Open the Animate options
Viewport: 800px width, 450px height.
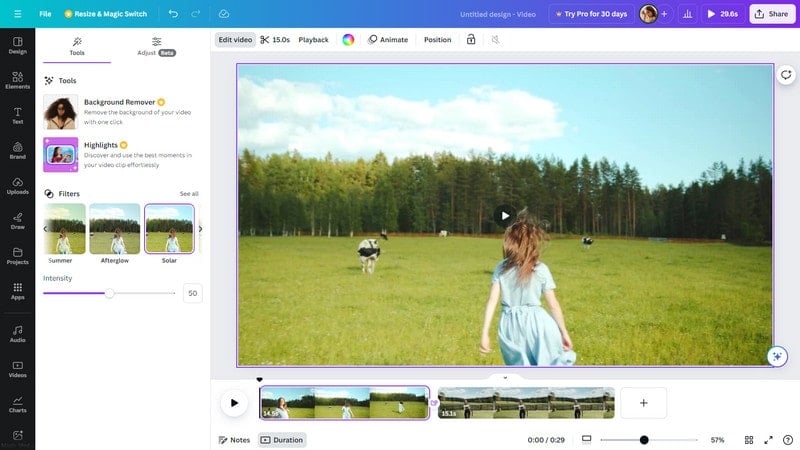pos(388,40)
